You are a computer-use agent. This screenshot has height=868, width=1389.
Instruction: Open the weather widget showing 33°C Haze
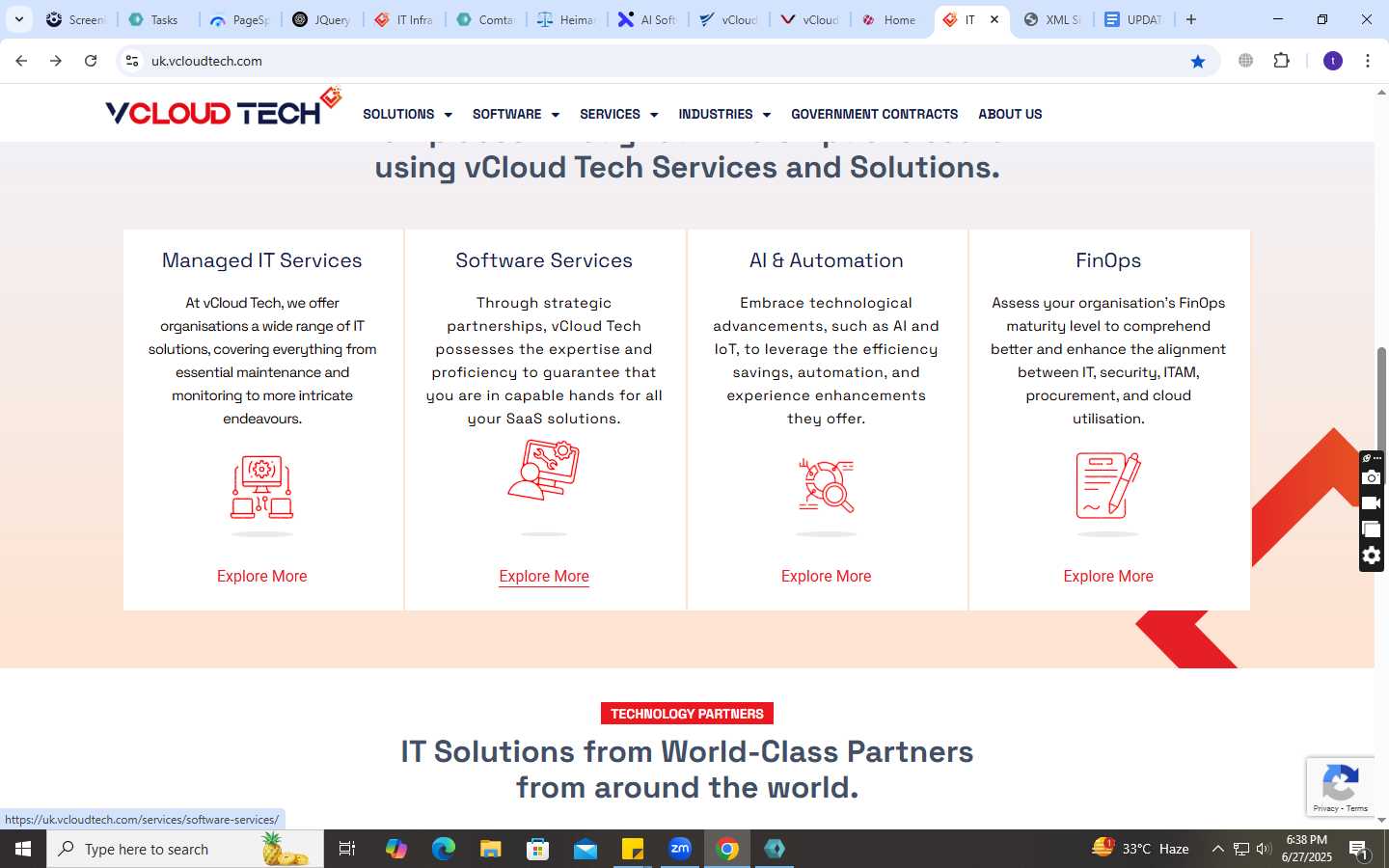[x=1140, y=849]
